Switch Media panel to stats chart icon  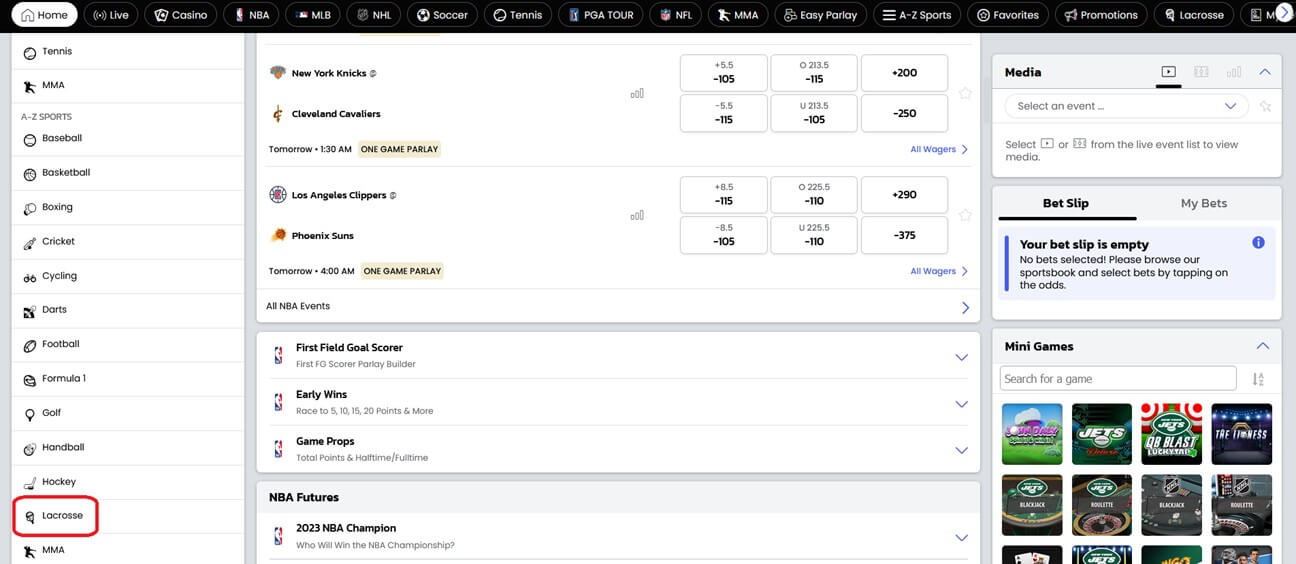pyautogui.click(x=1234, y=72)
